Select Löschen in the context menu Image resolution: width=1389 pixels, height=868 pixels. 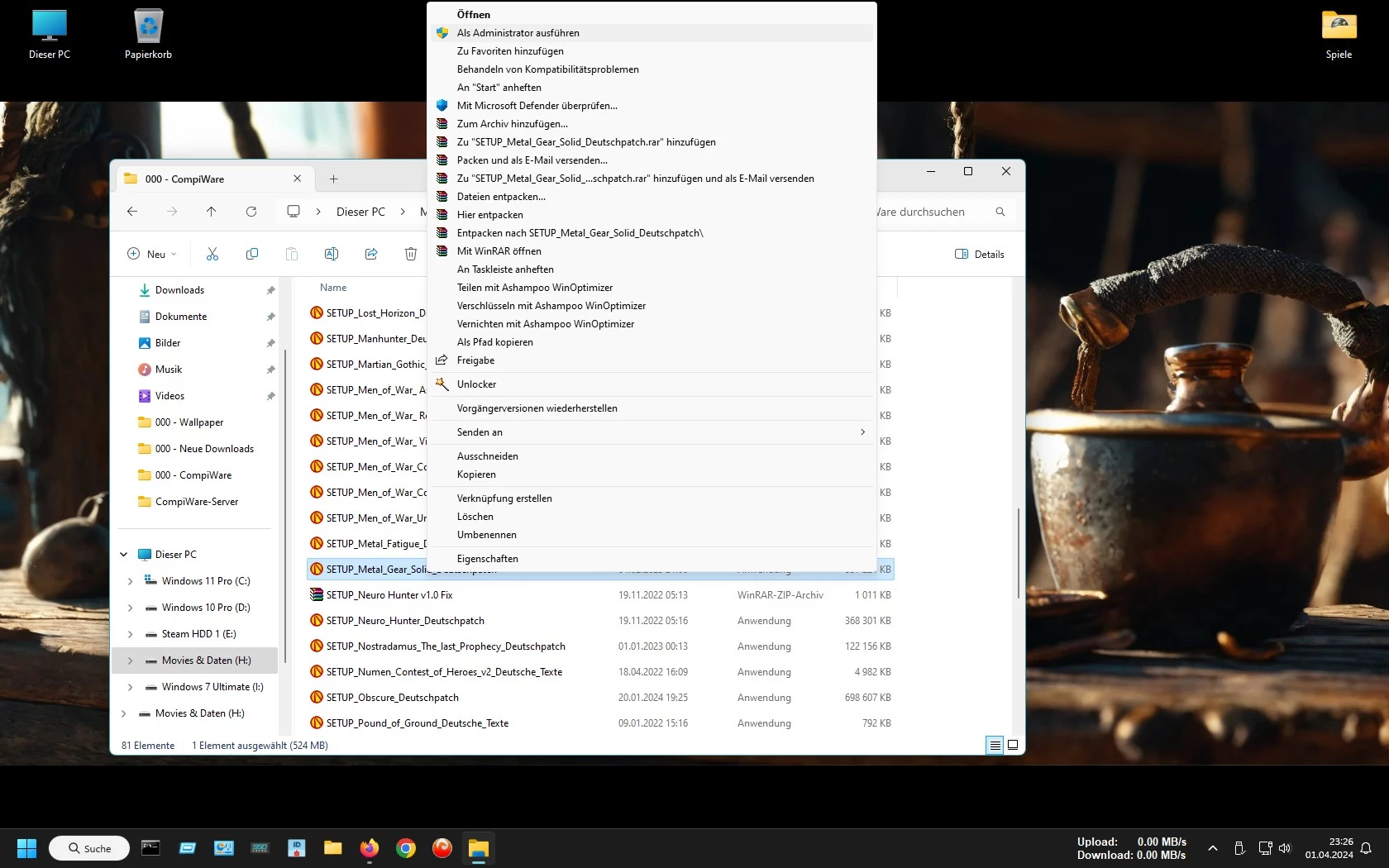pos(652,517)
